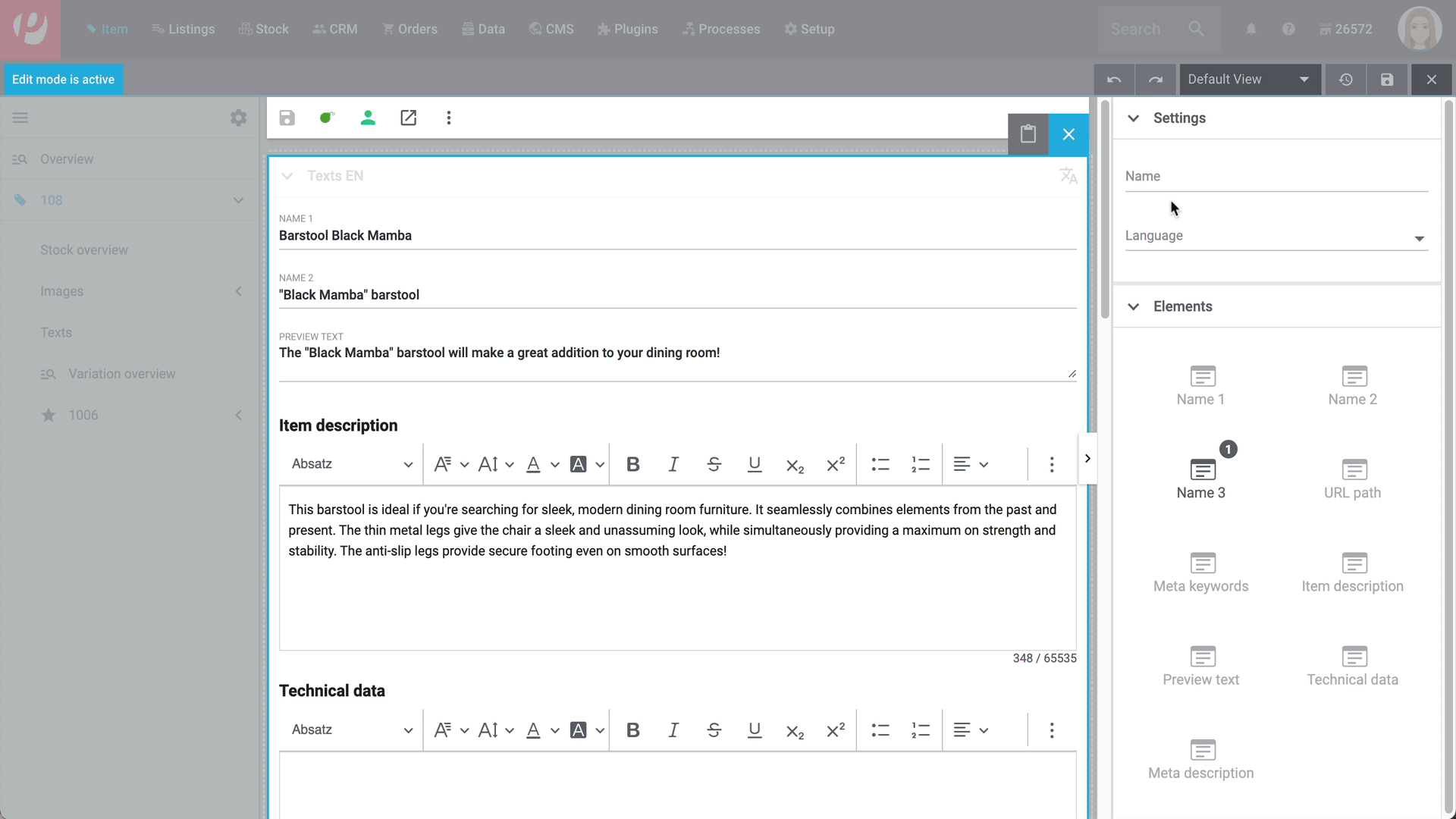1456x819 pixels.
Task: Toggle italic in Item description editor
Action: pyautogui.click(x=673, y=464)
